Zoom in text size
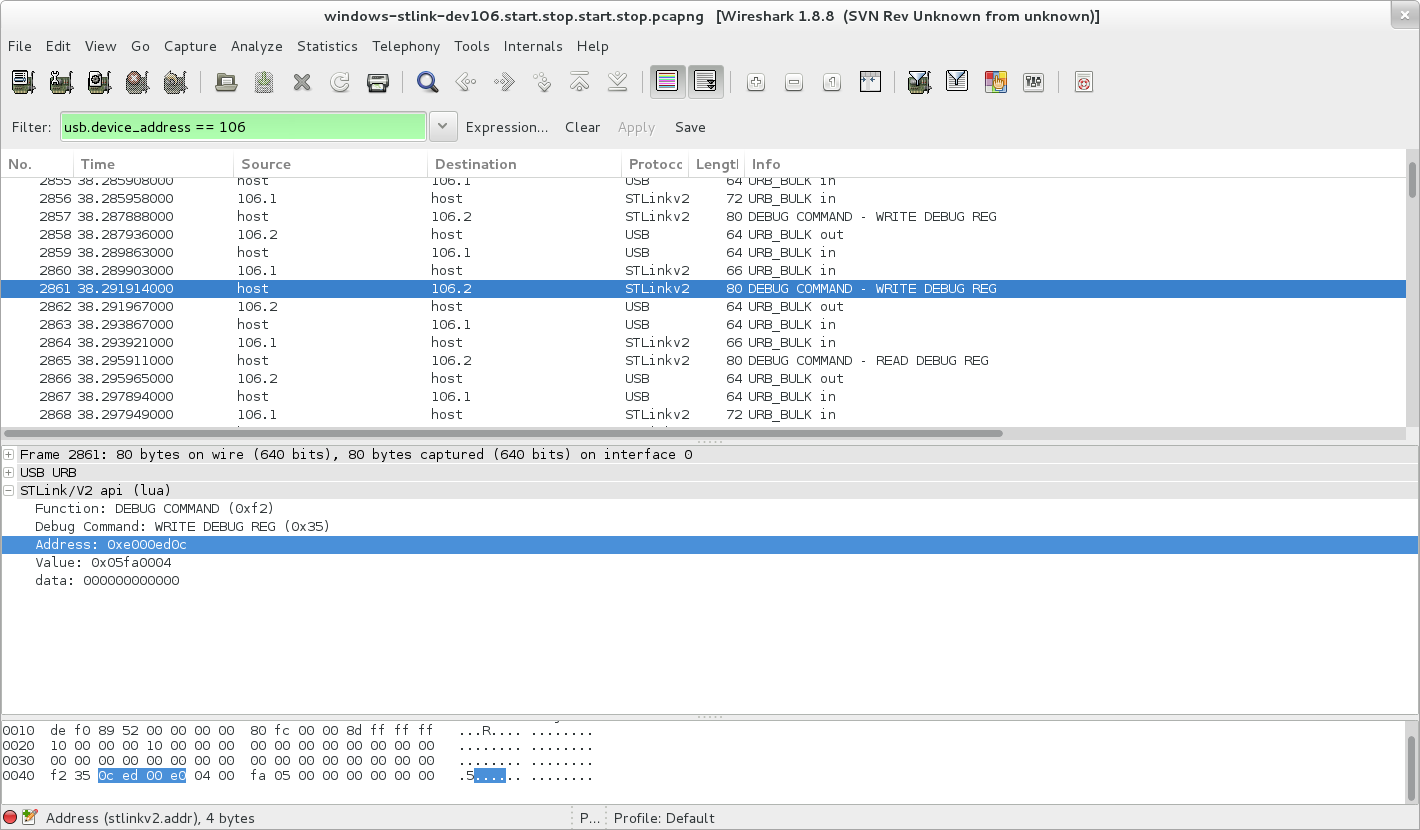The image size is (1420, 830). tap(756, 82)
